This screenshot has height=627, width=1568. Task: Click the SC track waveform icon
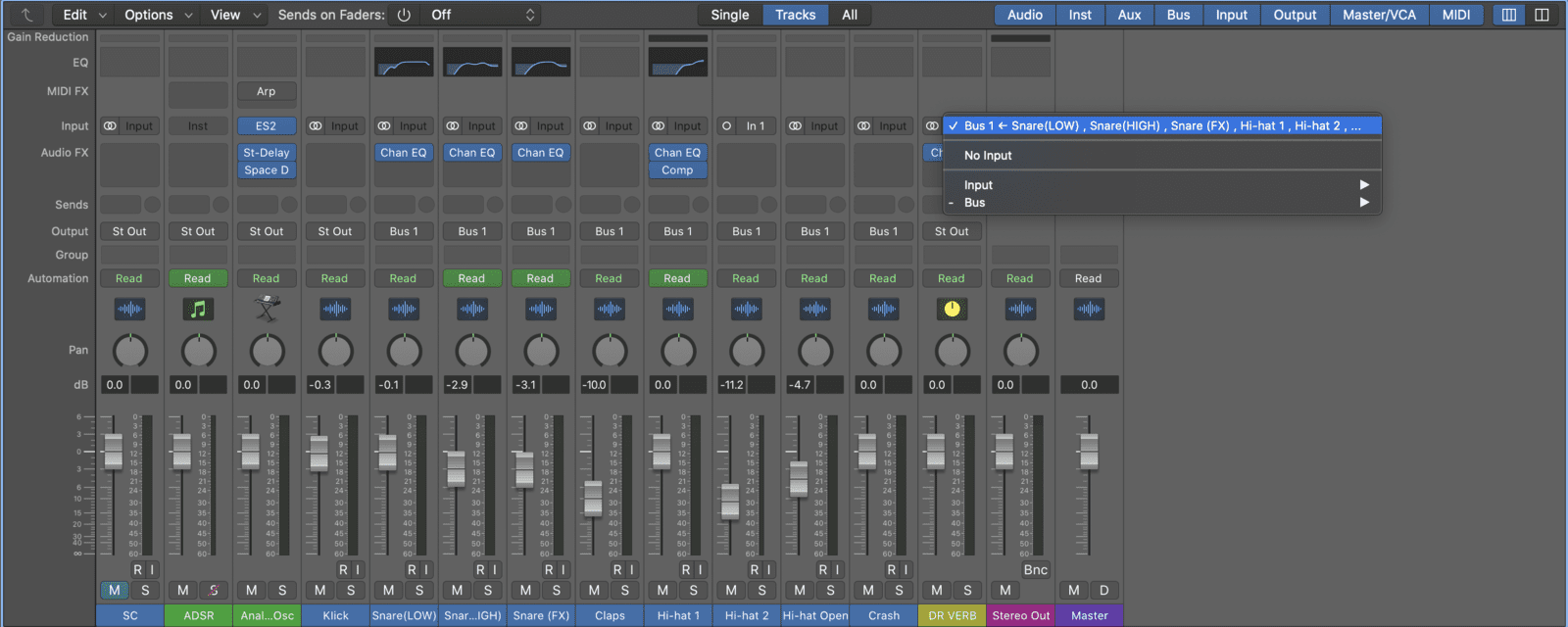click(129, 310)
